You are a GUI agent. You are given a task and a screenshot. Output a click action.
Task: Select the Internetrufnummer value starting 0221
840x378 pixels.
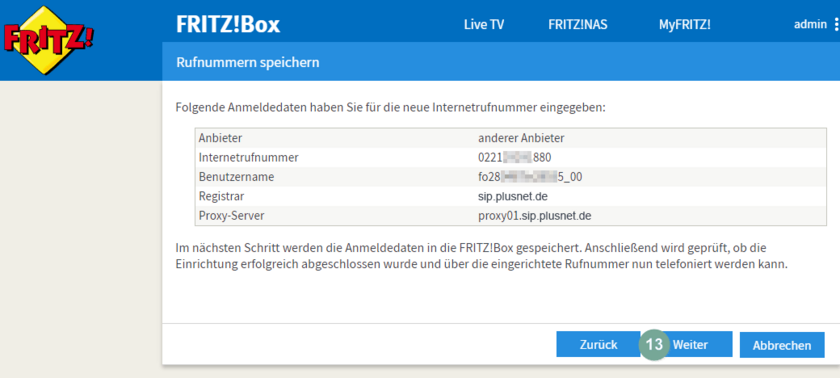(x=514, y=157)
